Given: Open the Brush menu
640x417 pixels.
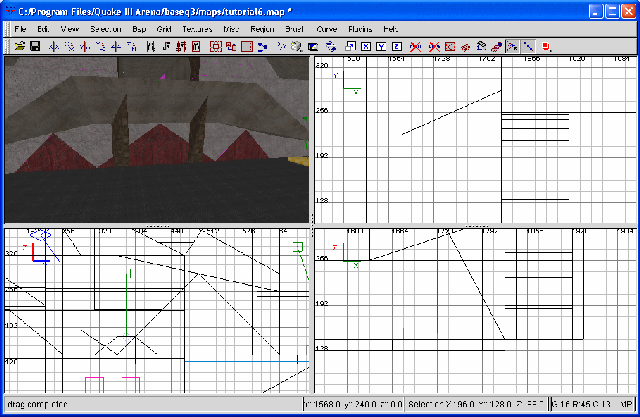Looking at the screenshot, I should point(294,29).
